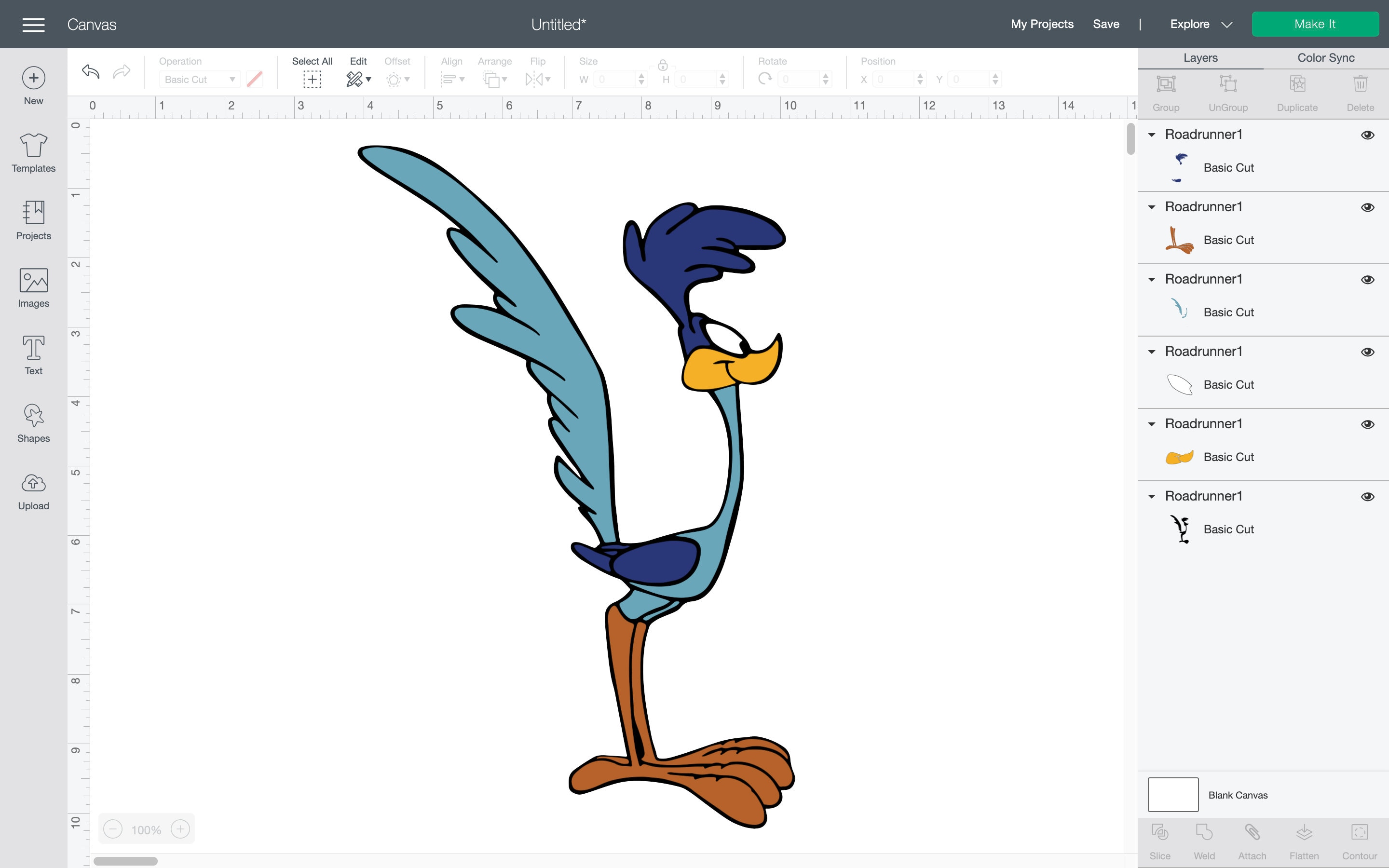
Task: Toggle visibility of the yellow beak layer
Action: tap(1368, 424)
